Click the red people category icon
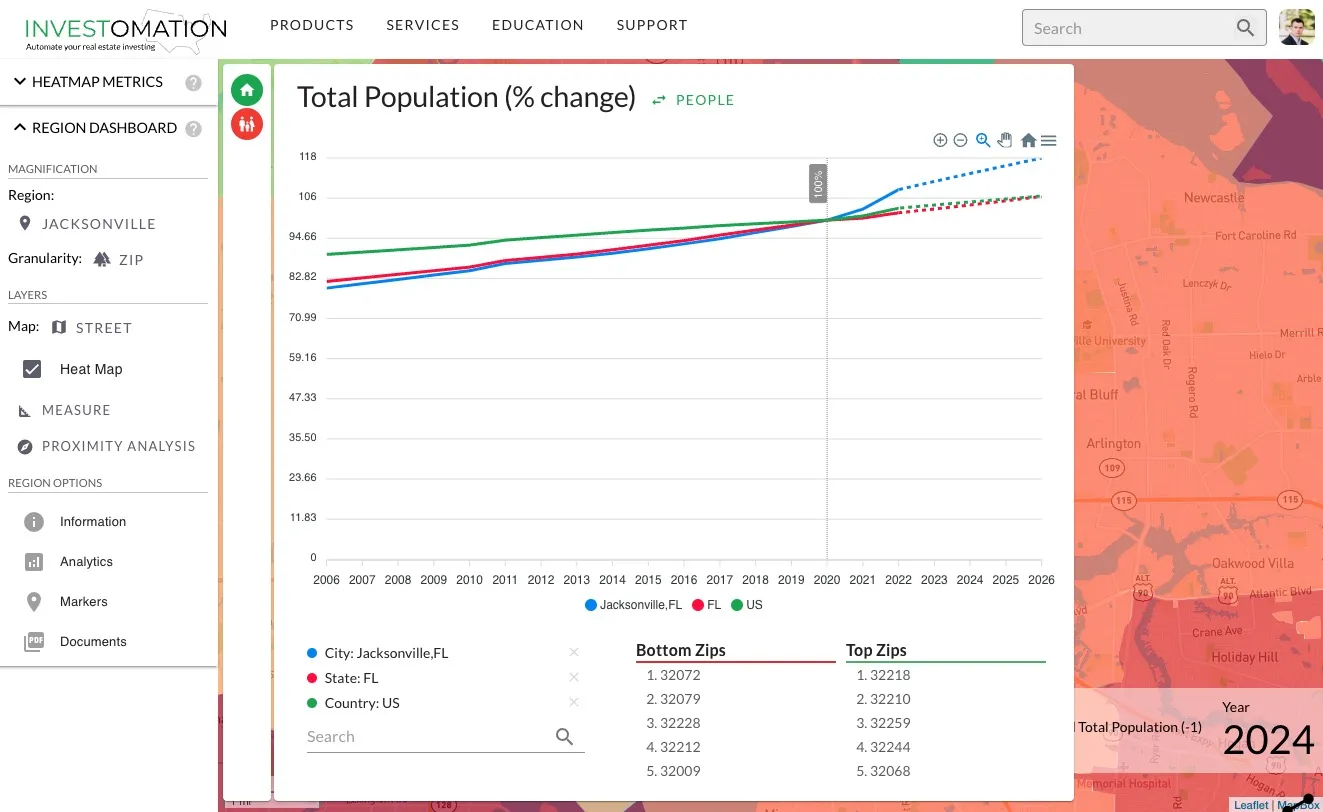The height and width of the screenshot is (812, 1323). 247,124
